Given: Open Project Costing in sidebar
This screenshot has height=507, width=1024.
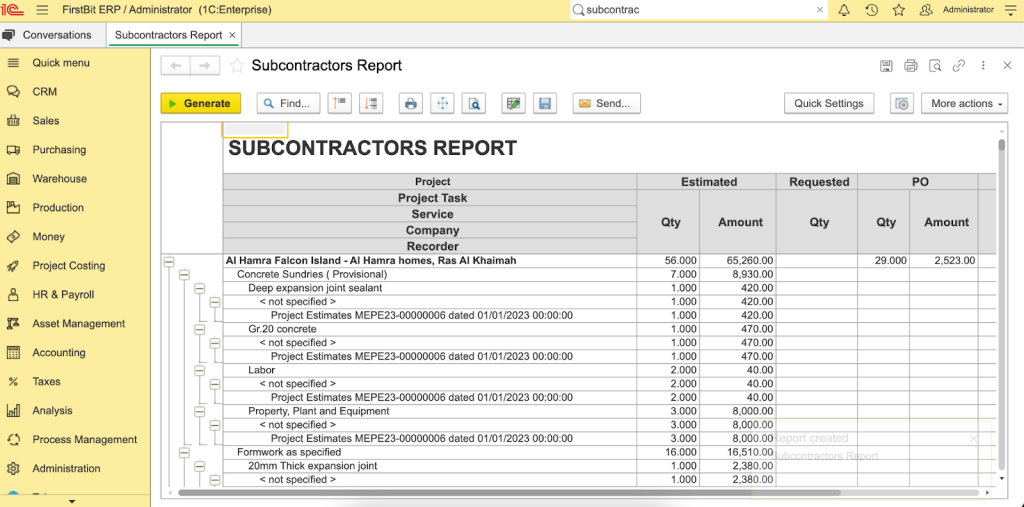Looking at the screenshot, I should click(x=68, y=266).
